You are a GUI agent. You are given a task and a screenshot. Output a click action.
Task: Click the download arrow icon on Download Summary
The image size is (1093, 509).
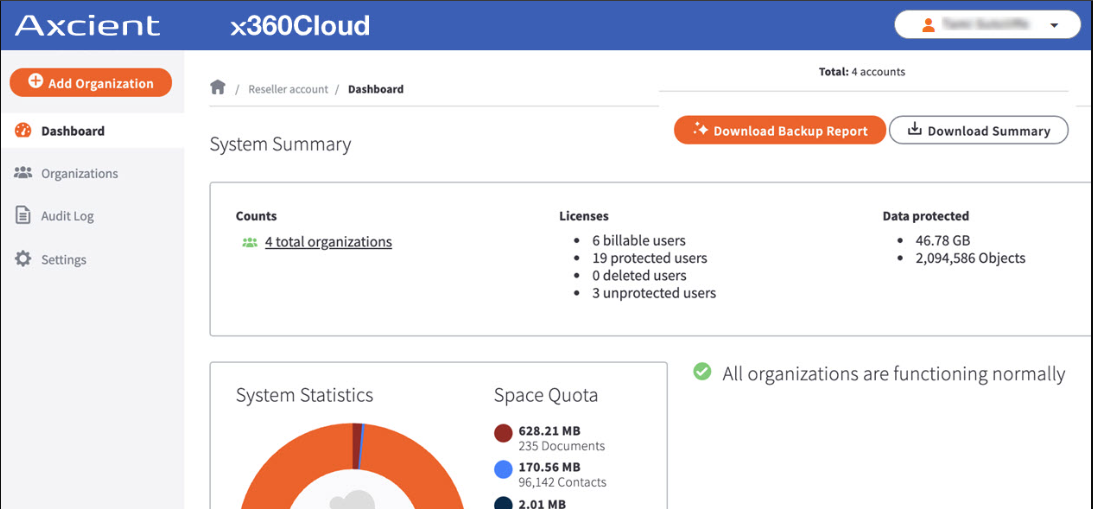[915, 130]
